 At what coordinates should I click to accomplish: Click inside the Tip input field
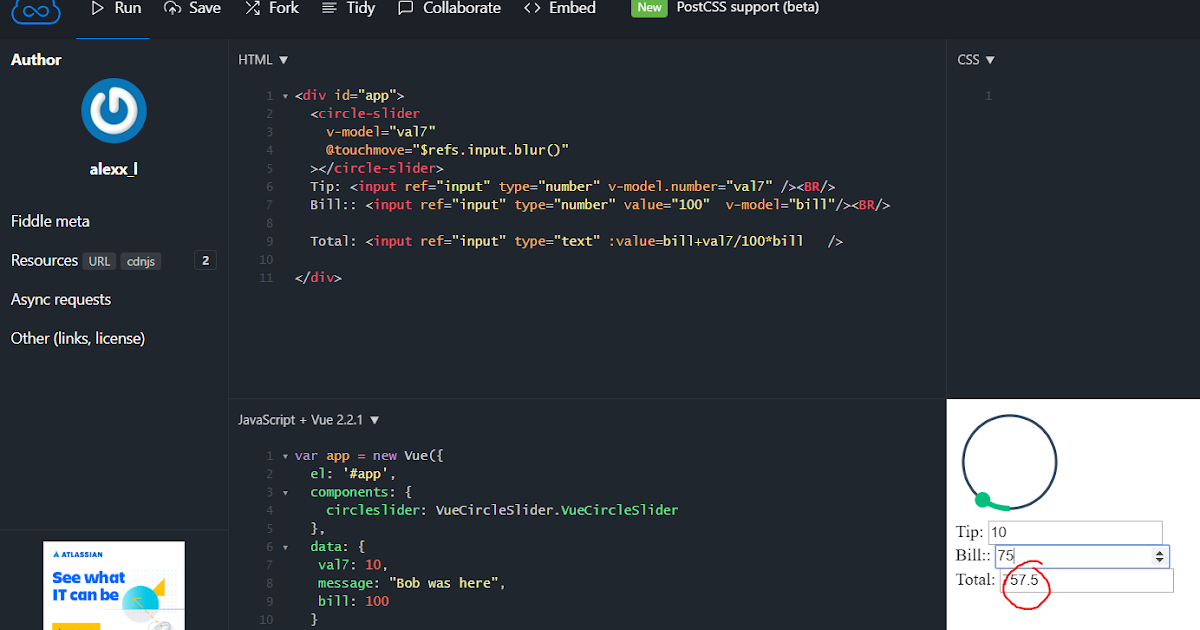[1075, 532]
